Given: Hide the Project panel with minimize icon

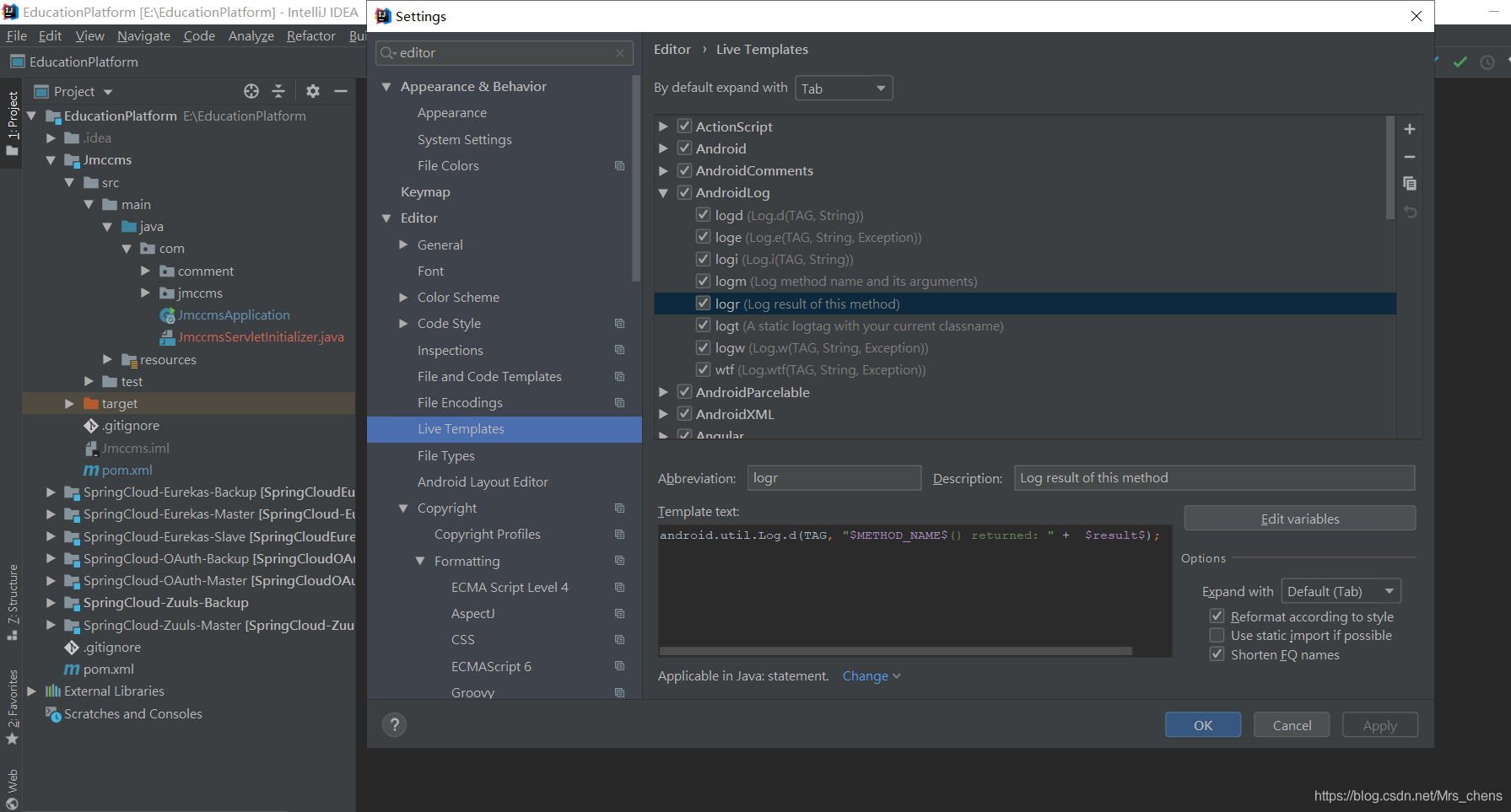Looking at the screenshot, I should [x=341, y=91].
